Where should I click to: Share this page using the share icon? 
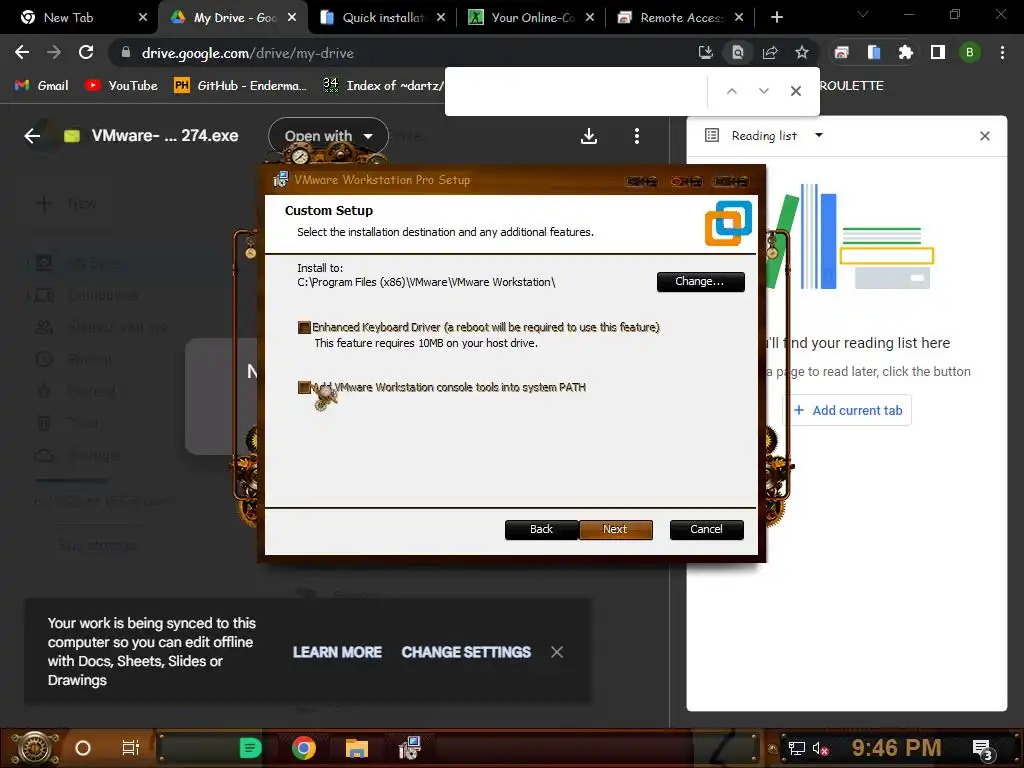click(x=770, y=53)
